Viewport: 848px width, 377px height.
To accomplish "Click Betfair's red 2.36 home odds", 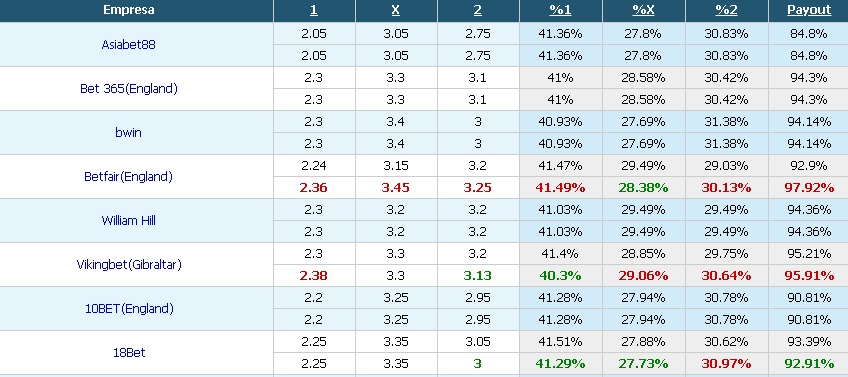I will (314, 188).
